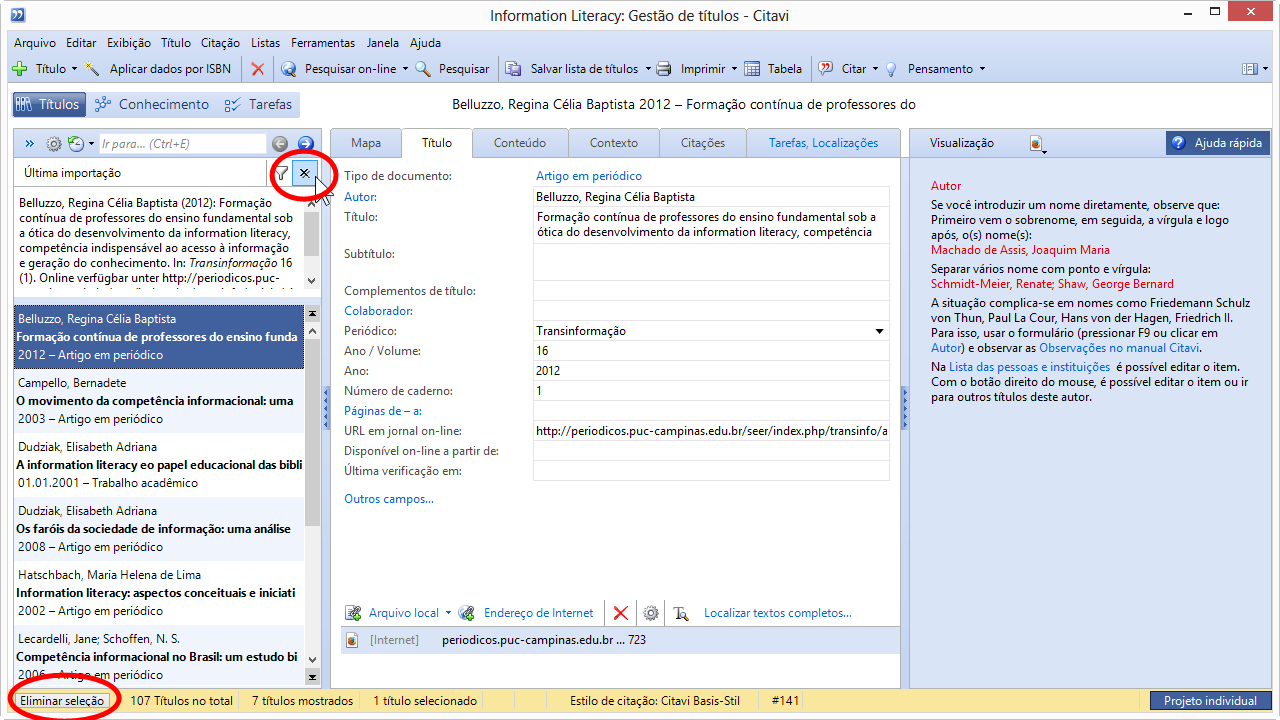The image size is (1280, 720).
Task: Click the Firefox icon of the Internet attachment row
Action: (x=352, y=640)
